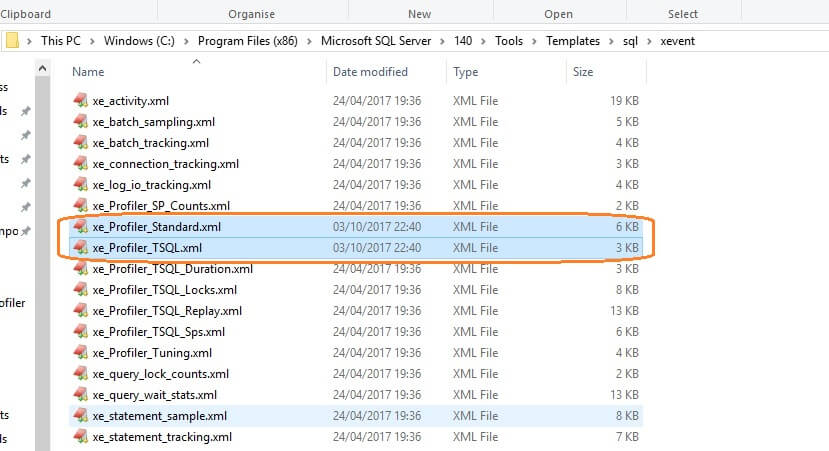829x451 pixels.
Task: Click the navigation pane vertical scrollbar
Action: [42, 250]
